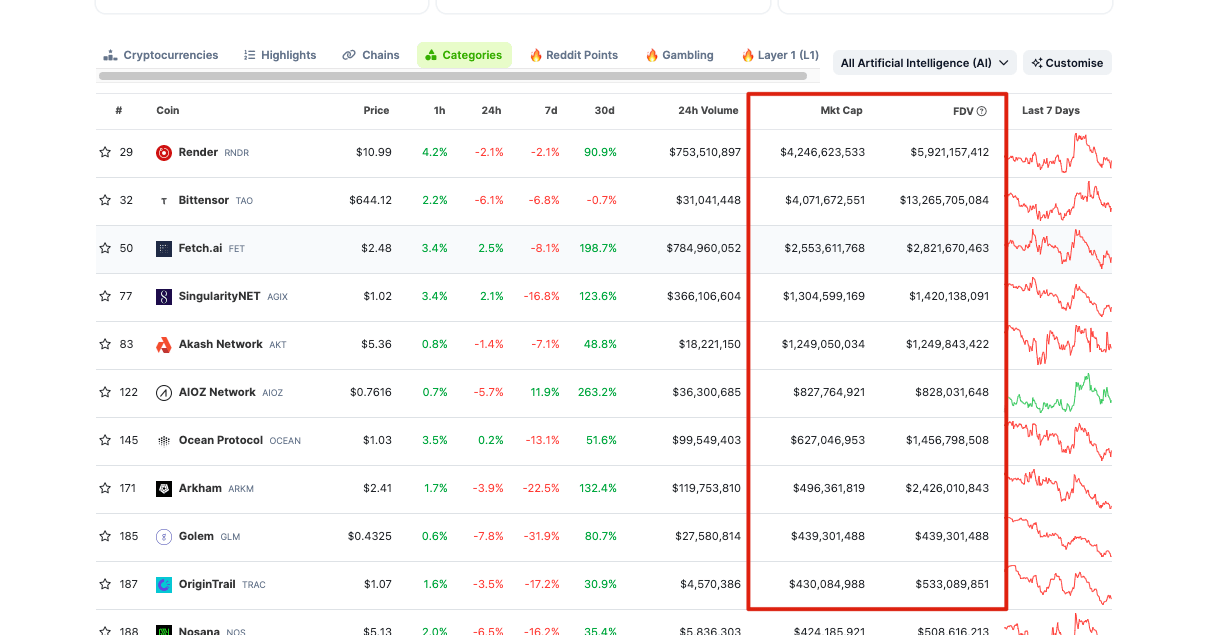Click AIOZ Network 30d change 263.2%
This screenshot has height=635, width=1212.
click(x=597, y=393)
